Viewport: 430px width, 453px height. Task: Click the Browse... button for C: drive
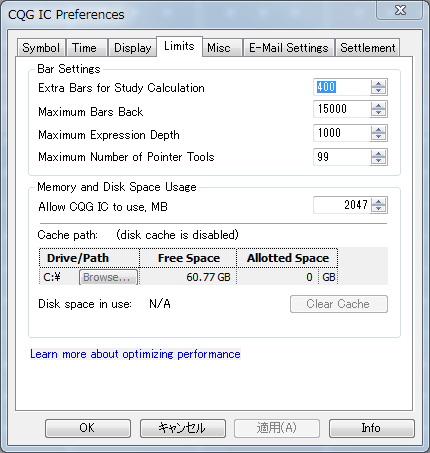[108, 277]
